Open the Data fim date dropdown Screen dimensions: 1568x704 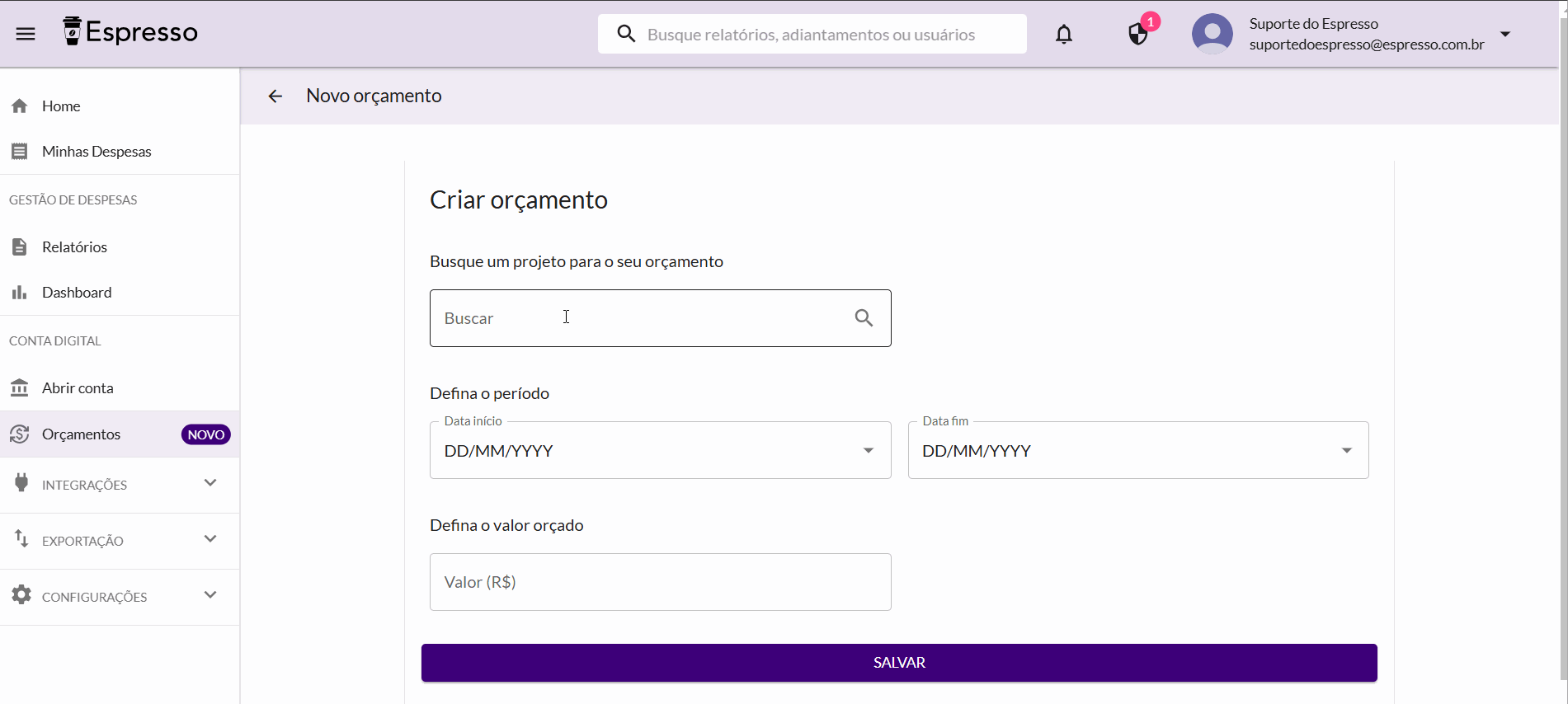click(1347, 450)
